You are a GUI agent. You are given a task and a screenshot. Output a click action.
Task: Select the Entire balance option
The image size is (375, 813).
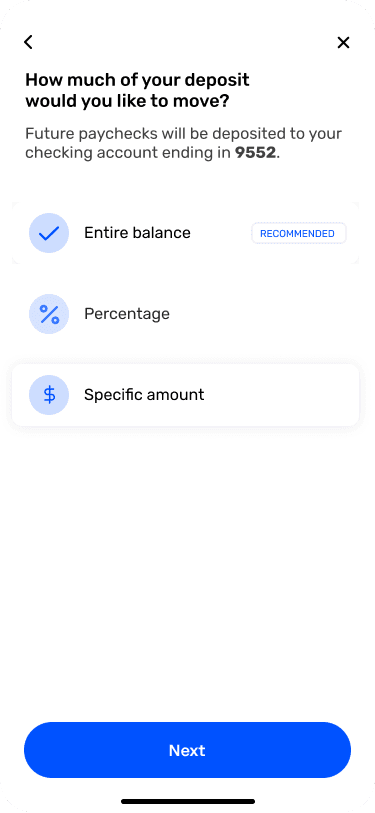click(x=186, y=233)
